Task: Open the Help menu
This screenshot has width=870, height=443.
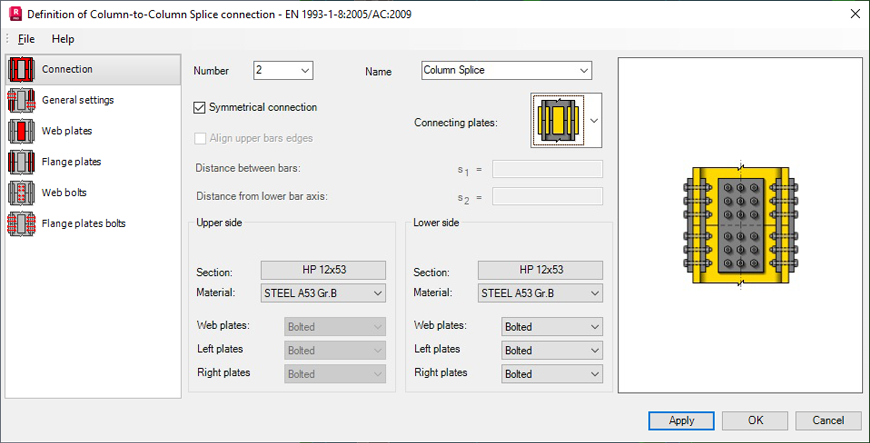Action: 63,39
